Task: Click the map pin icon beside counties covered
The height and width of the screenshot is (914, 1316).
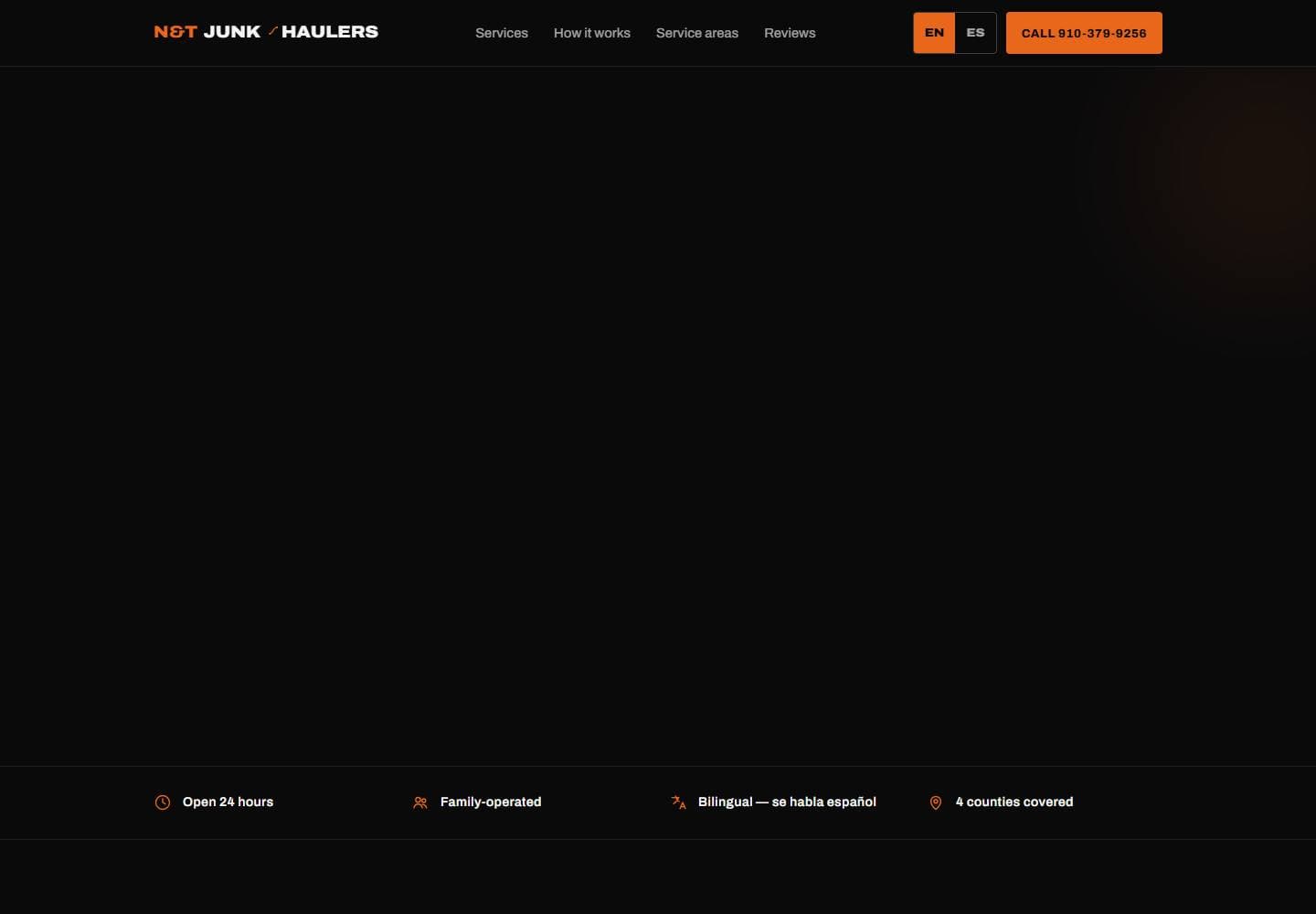Action: pos(936,802)
